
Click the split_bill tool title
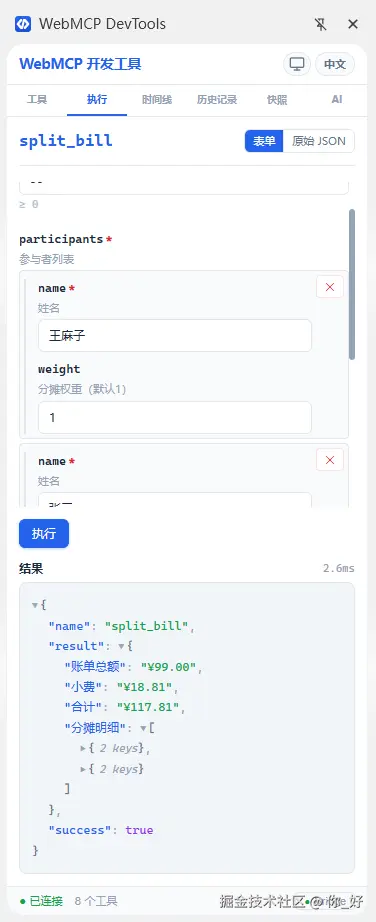[66, 141]
